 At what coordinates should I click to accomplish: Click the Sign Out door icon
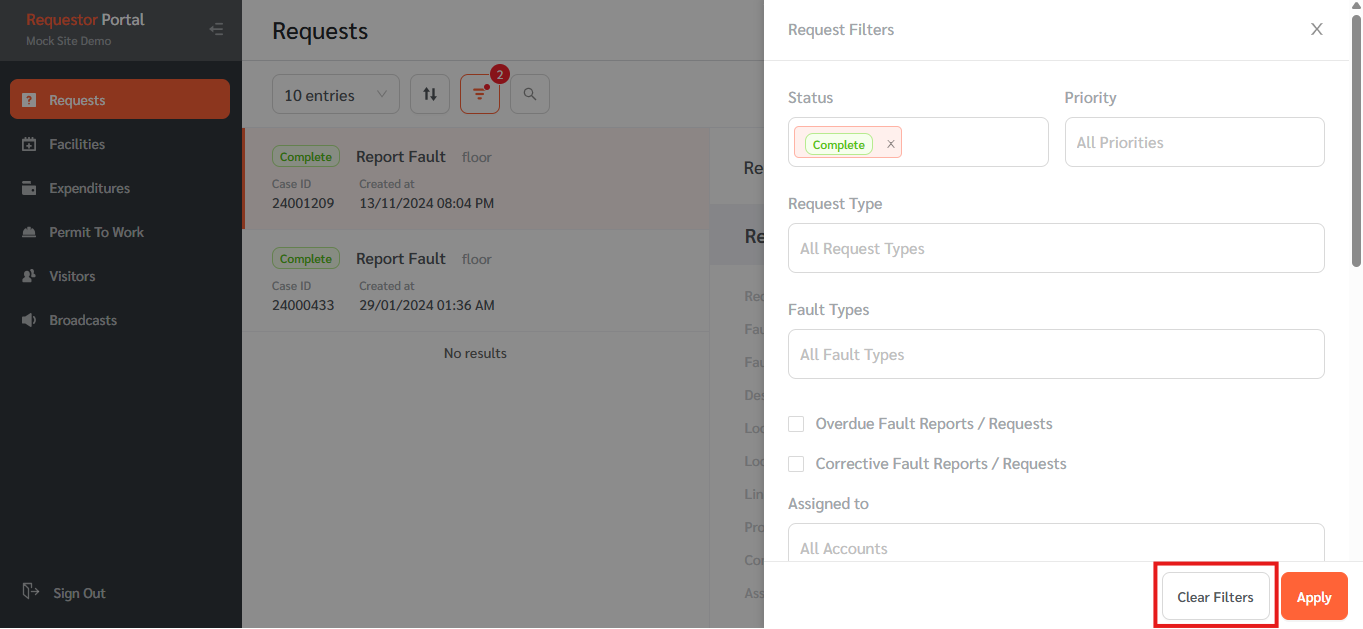tap(31, 592)
